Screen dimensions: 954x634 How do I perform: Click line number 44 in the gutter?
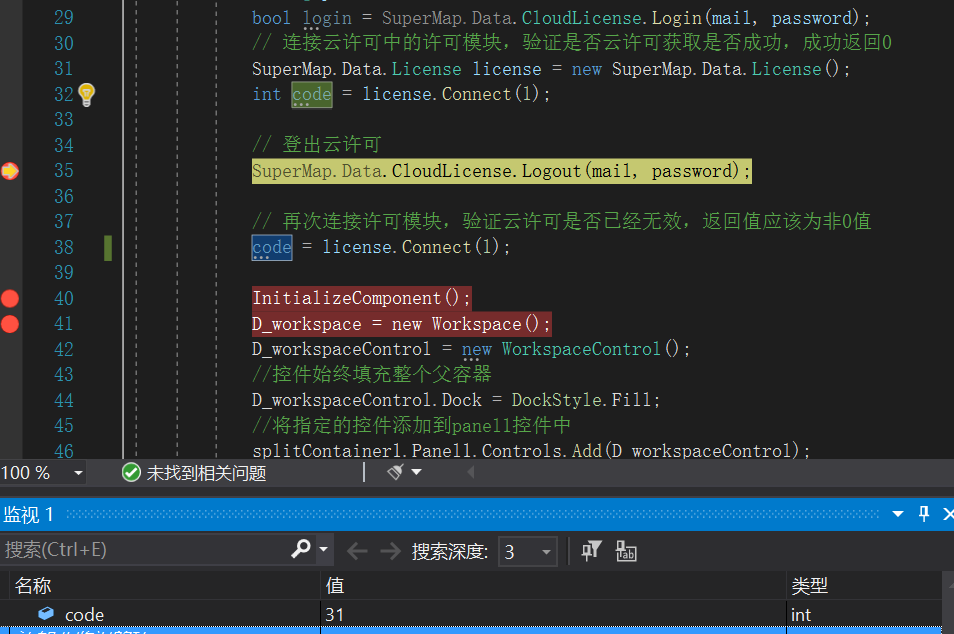pos(64,400)
